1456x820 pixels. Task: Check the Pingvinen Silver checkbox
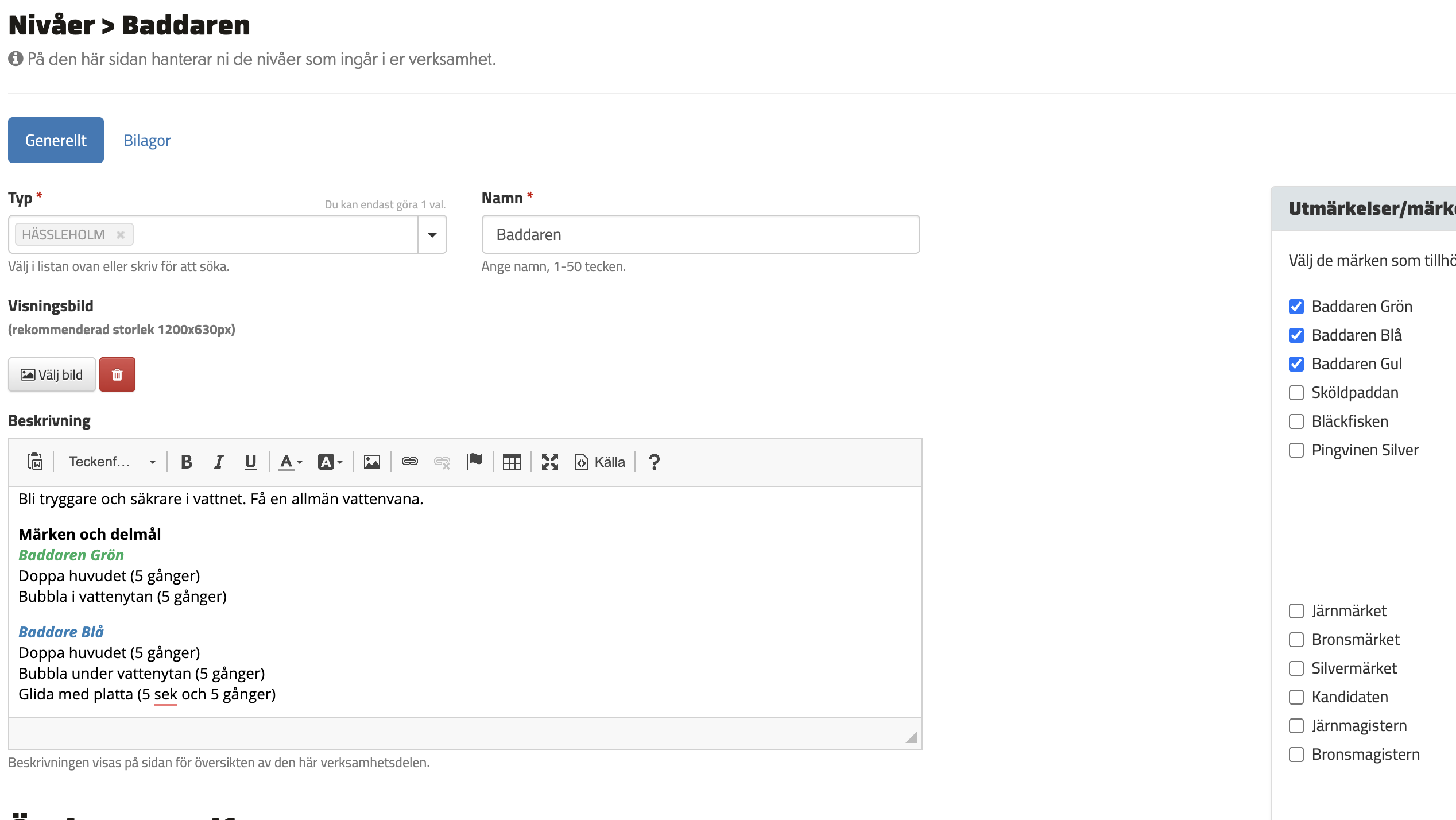click(x=1296, y=450)
